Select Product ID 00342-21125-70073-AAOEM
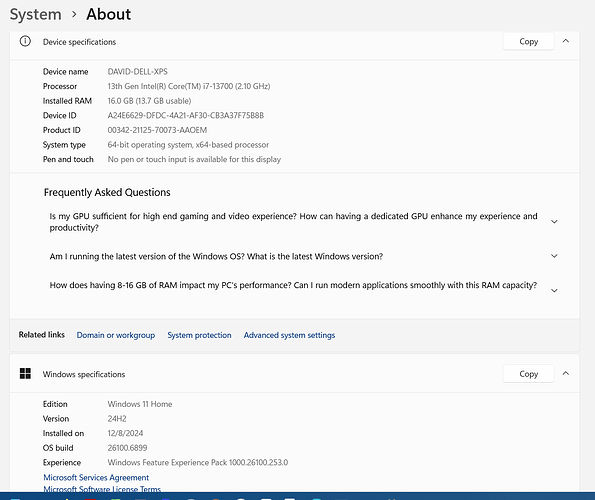The height and width of the screenshot is (500, 595). click(x=157, y=130)
